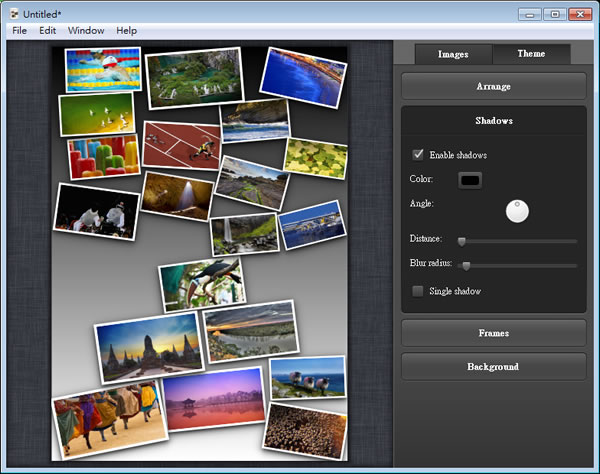Select the temple sunset photo
The height and width of the screenshot is (474, 600).
(149, 348)
